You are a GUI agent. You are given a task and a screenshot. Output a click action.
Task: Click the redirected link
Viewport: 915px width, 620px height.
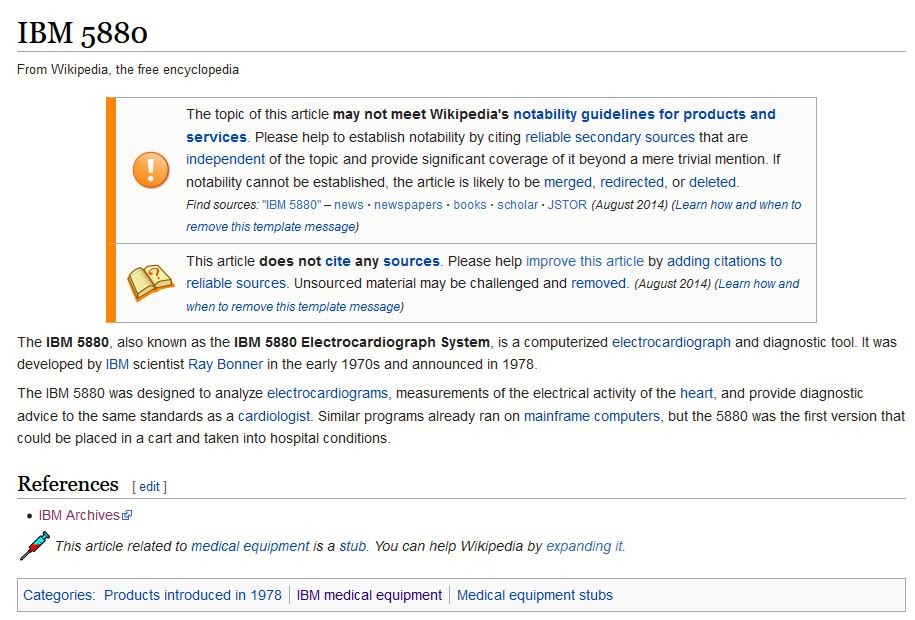(632, 182)
